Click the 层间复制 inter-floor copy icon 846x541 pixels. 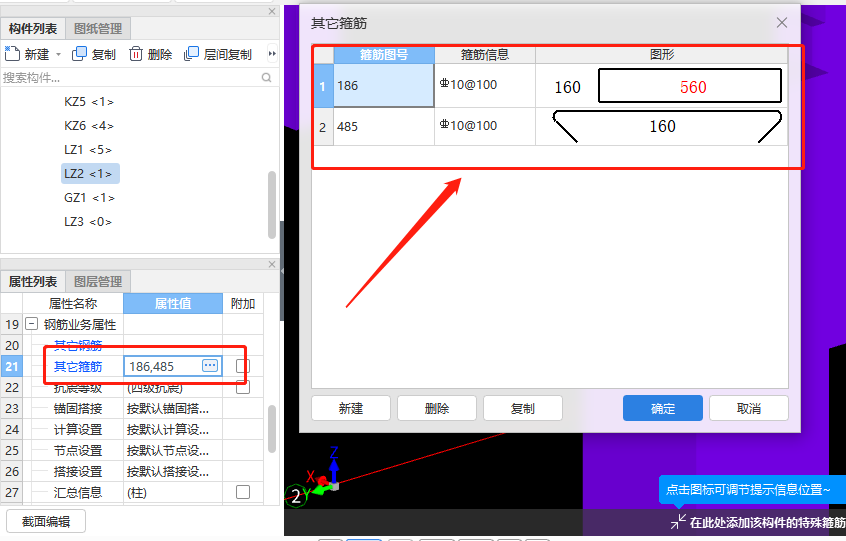click(x=191, y=53)
